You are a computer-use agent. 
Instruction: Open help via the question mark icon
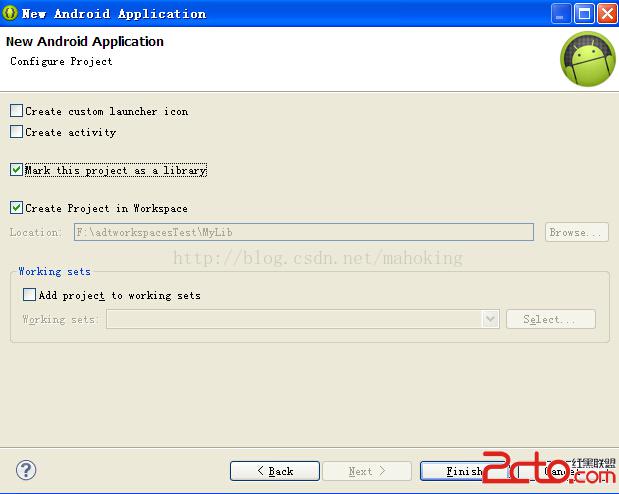point(26,470)
